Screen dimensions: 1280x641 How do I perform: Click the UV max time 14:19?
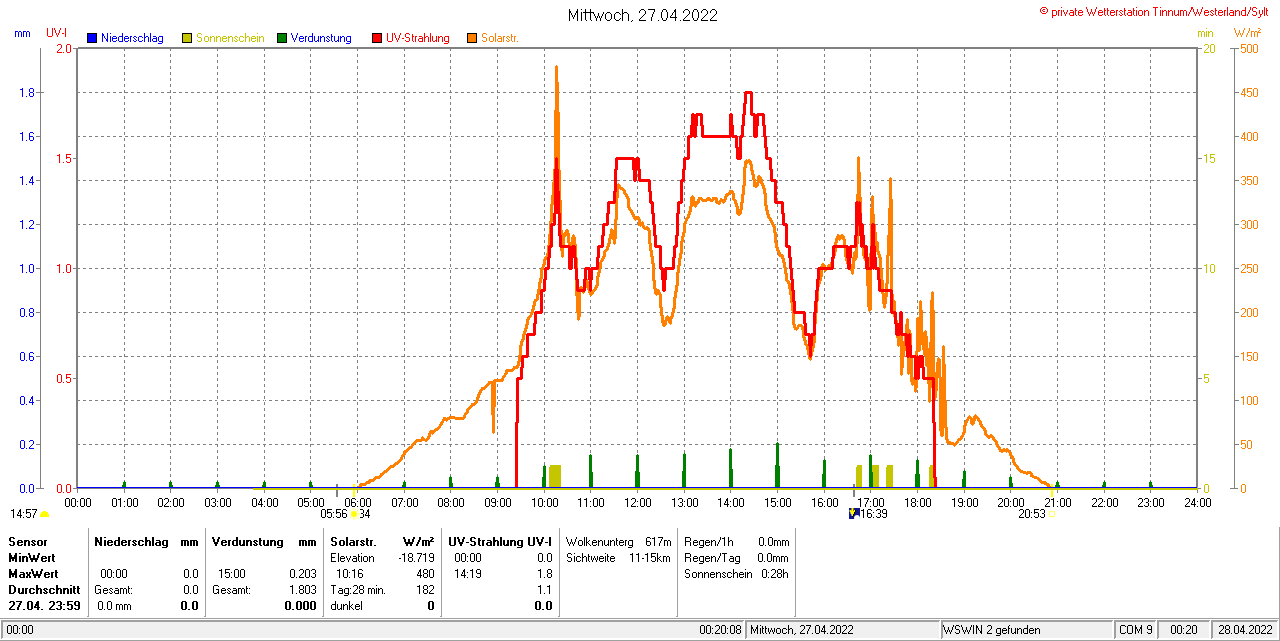pos(468,574)
